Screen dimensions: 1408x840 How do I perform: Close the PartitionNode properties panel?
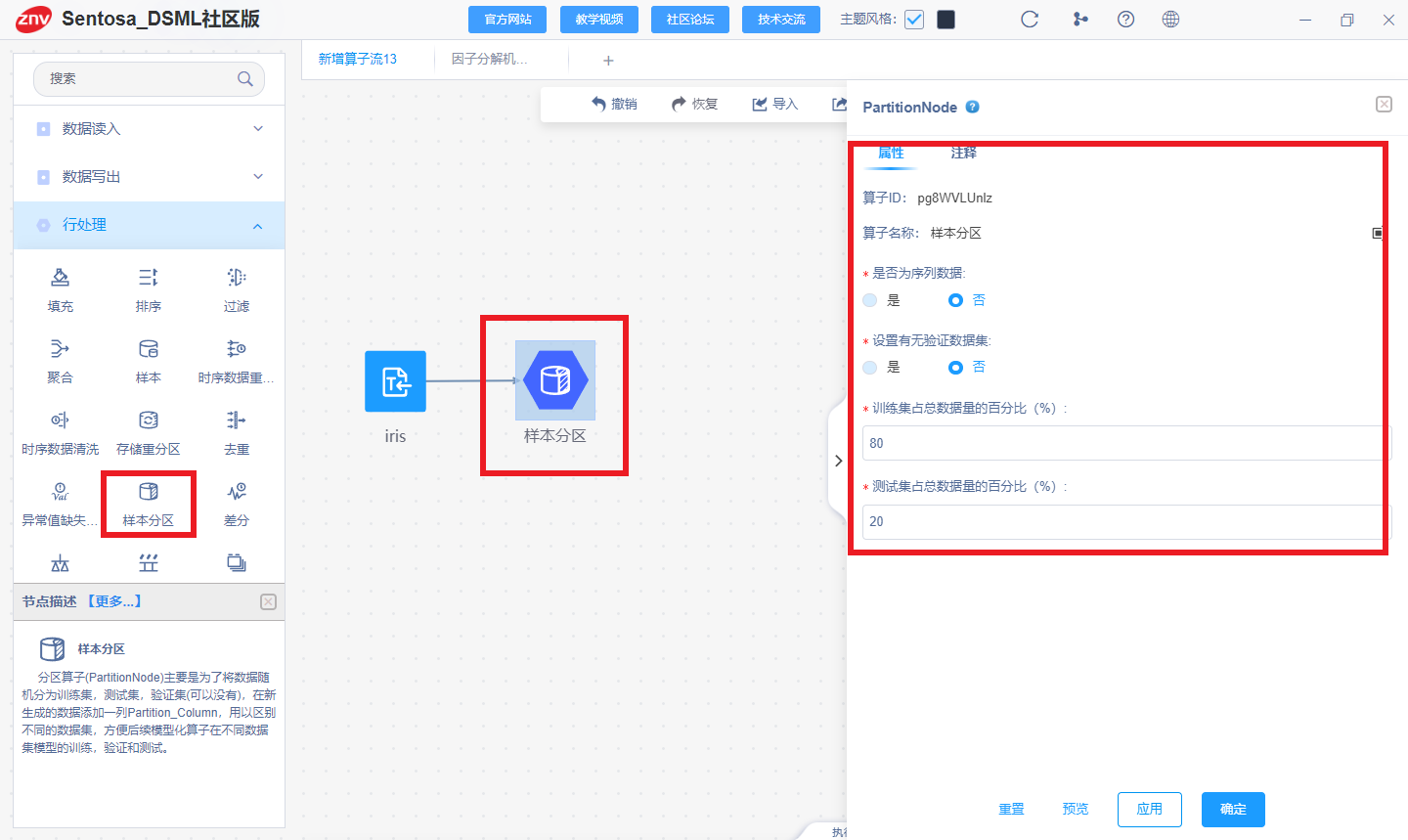coord(1384,104)
